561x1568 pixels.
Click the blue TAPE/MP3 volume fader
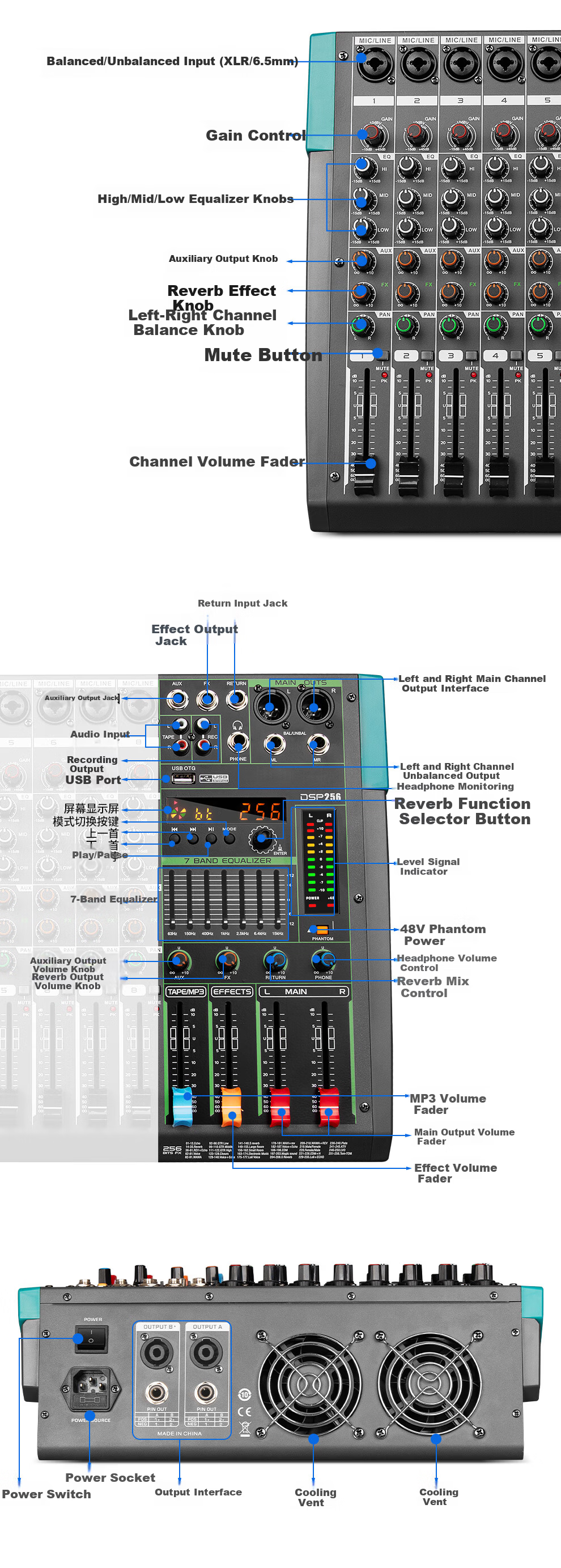(x=182, y=1107)
